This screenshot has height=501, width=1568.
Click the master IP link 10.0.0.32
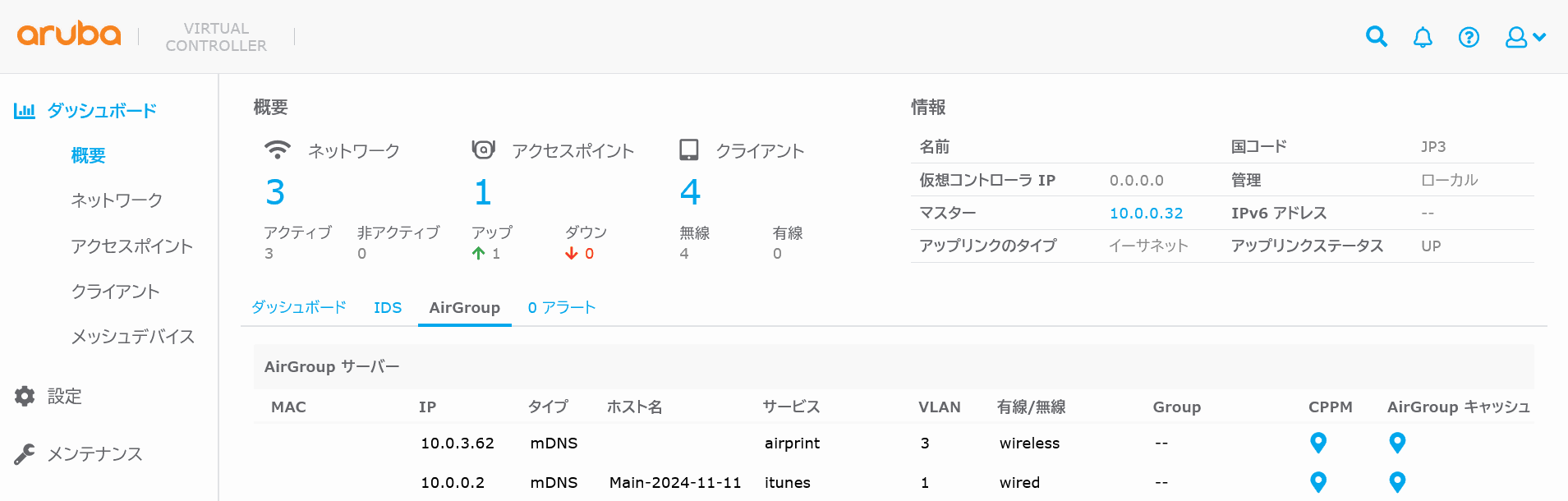tap(1146, 212)
